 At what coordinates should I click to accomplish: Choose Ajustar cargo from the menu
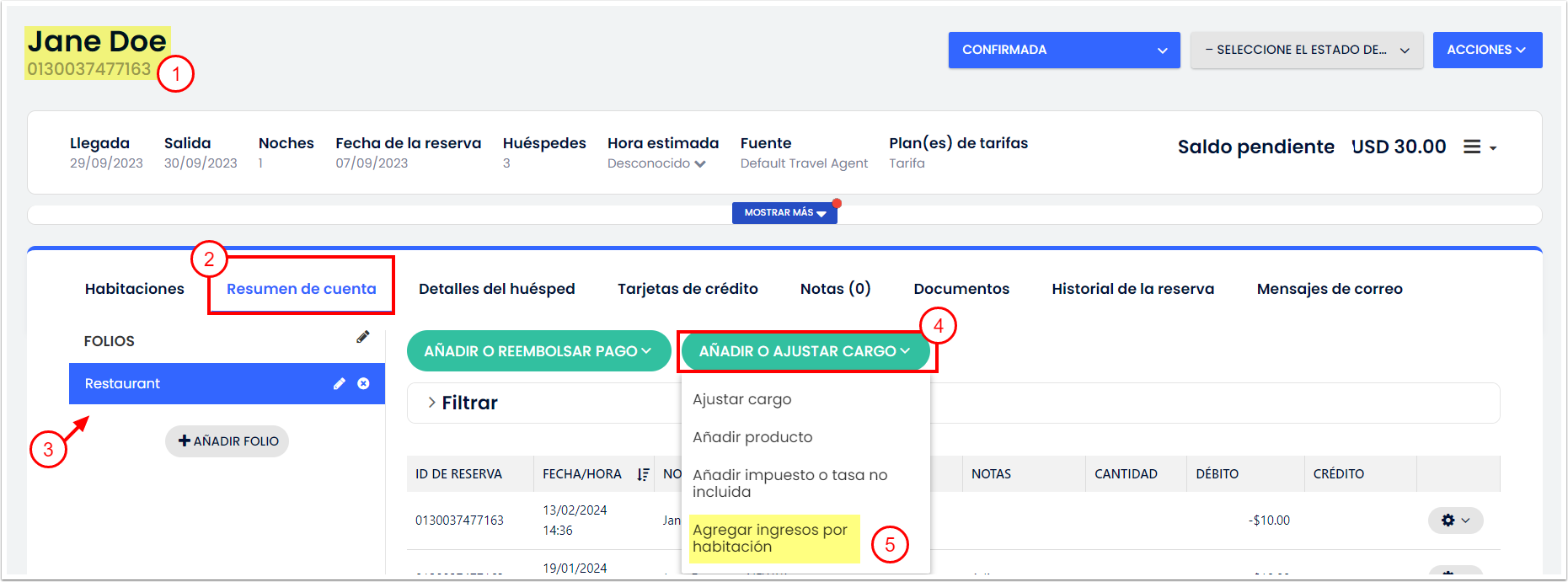point(741,399)
